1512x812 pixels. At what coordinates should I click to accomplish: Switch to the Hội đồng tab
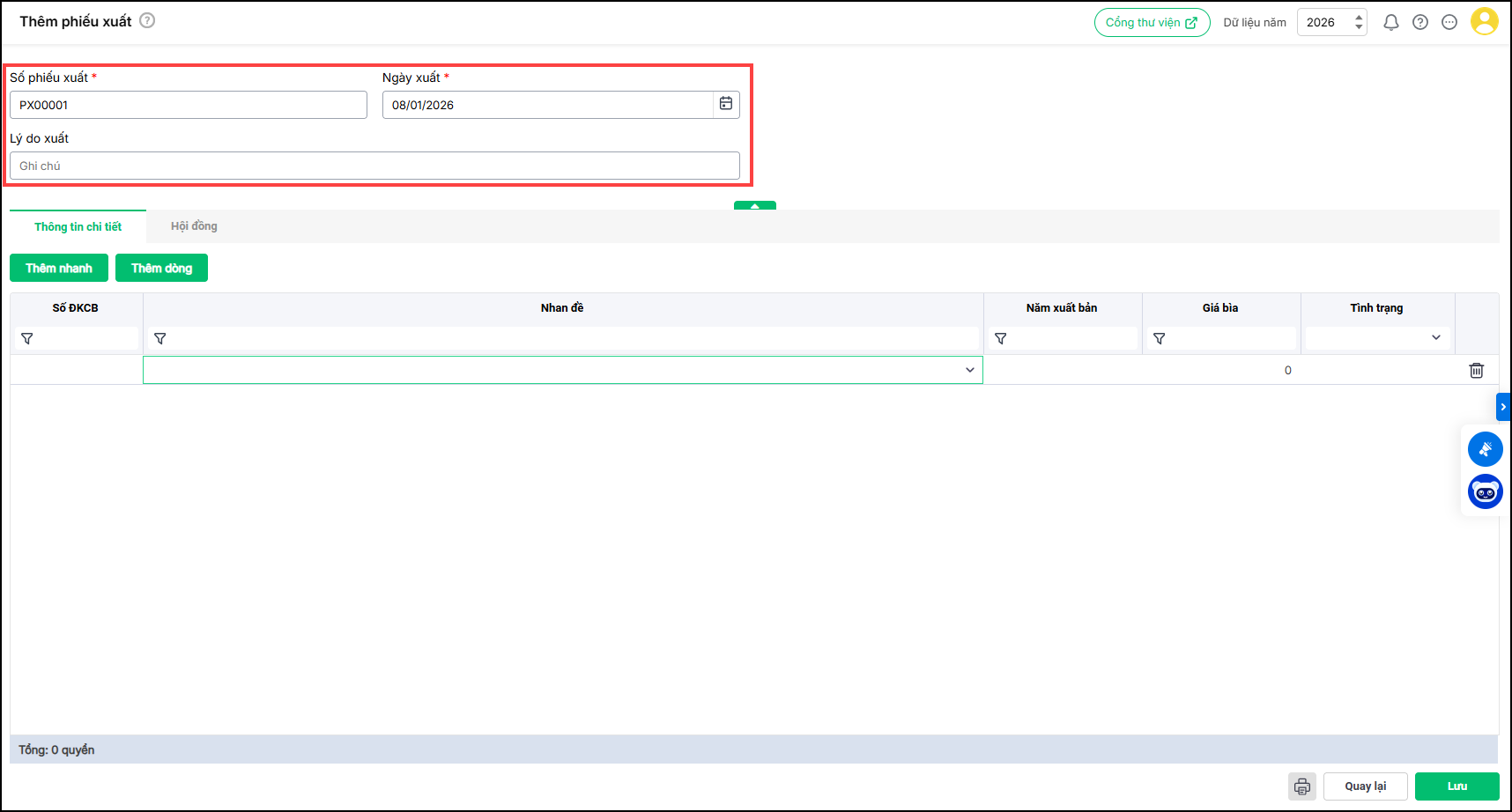(x=194, y=226)
